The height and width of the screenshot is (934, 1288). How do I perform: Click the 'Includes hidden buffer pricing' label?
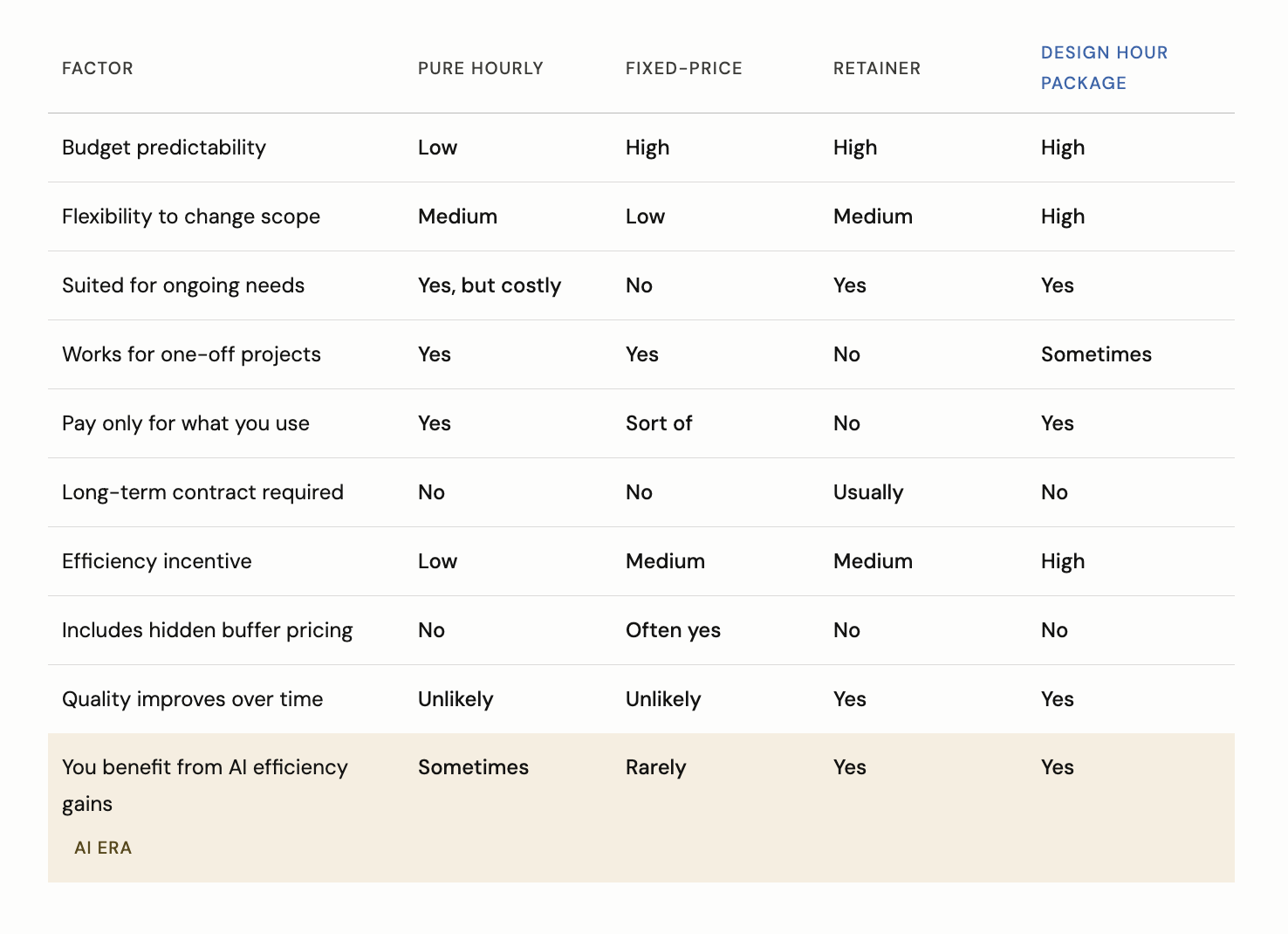pyautogui.click(x=207, y=630)
